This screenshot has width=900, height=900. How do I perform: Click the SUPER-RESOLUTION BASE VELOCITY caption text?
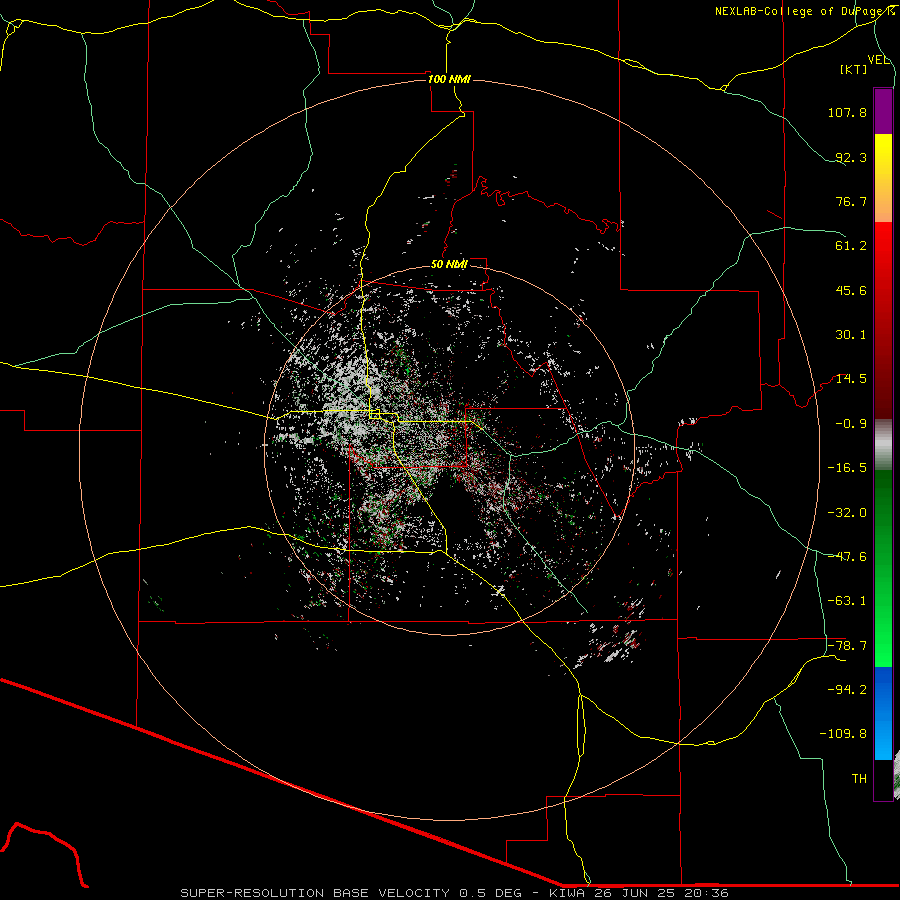315,893
